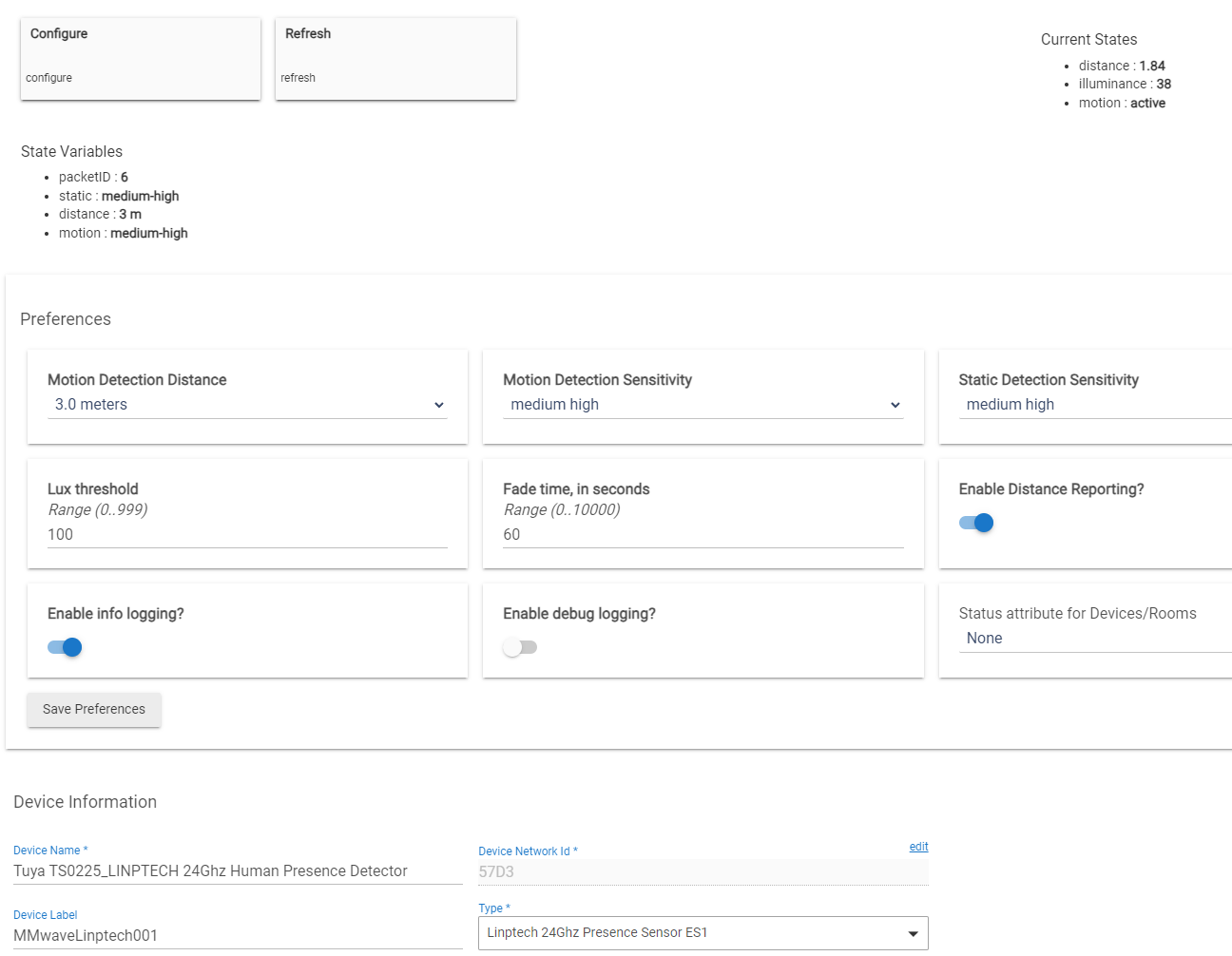
Task: Click the illuminance 38 current state
Action: [x=1125, y=84]
